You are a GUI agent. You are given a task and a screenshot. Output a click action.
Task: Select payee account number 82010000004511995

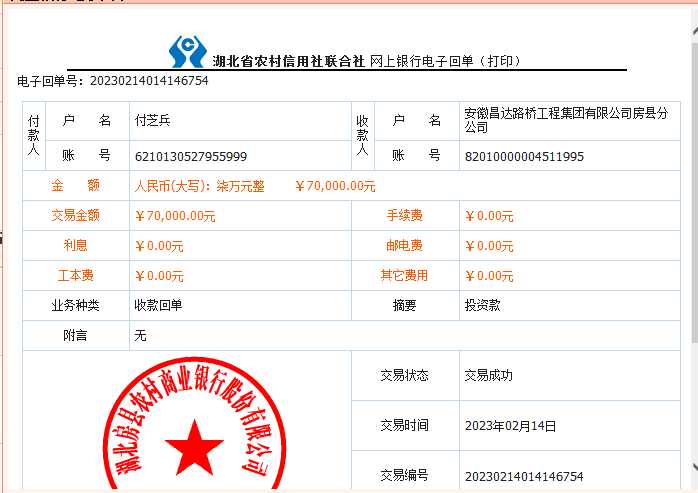coord(524,156)
